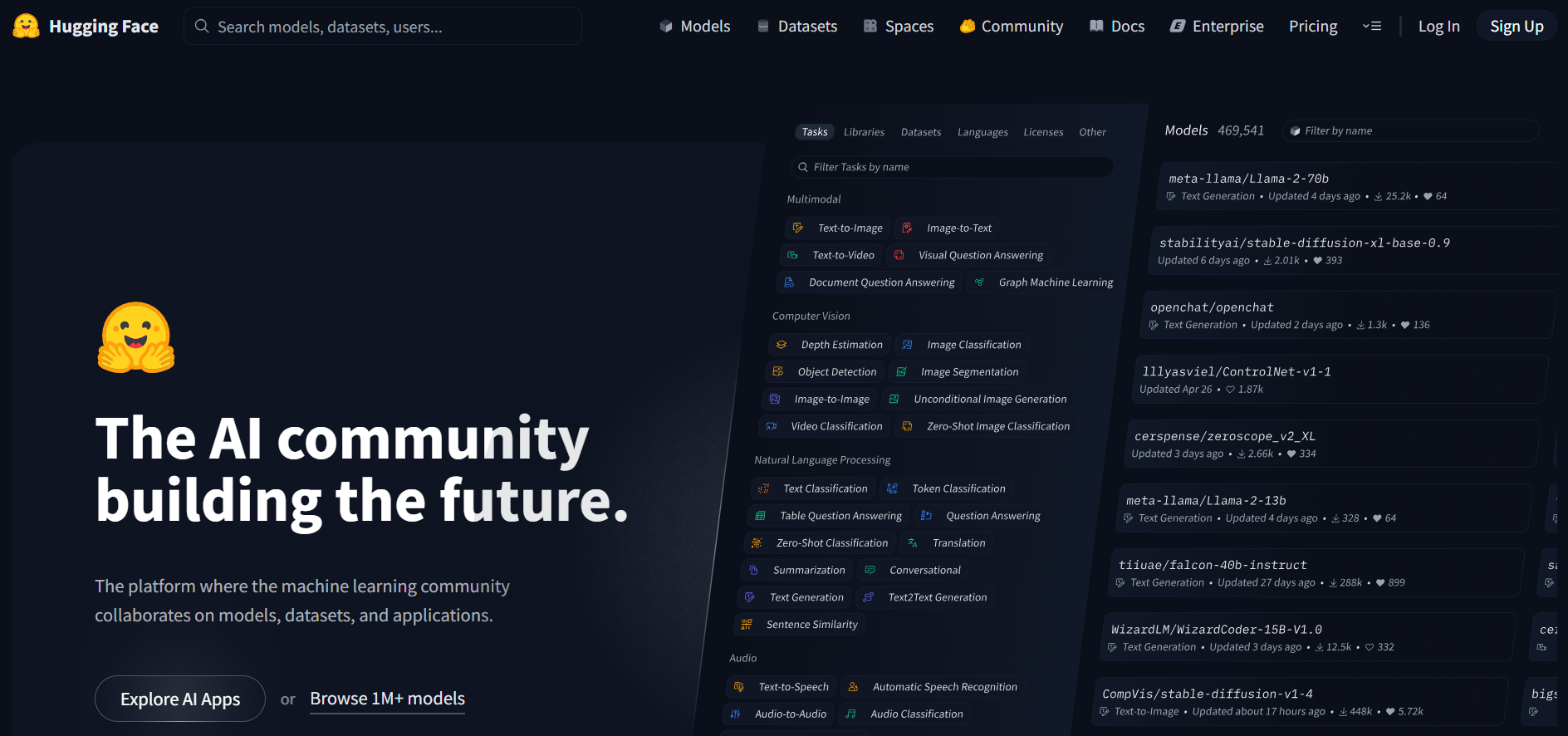Switch to the Languages filter tab
The image size is (1568, 736).
pyautogui.click(x=982, y=132)
